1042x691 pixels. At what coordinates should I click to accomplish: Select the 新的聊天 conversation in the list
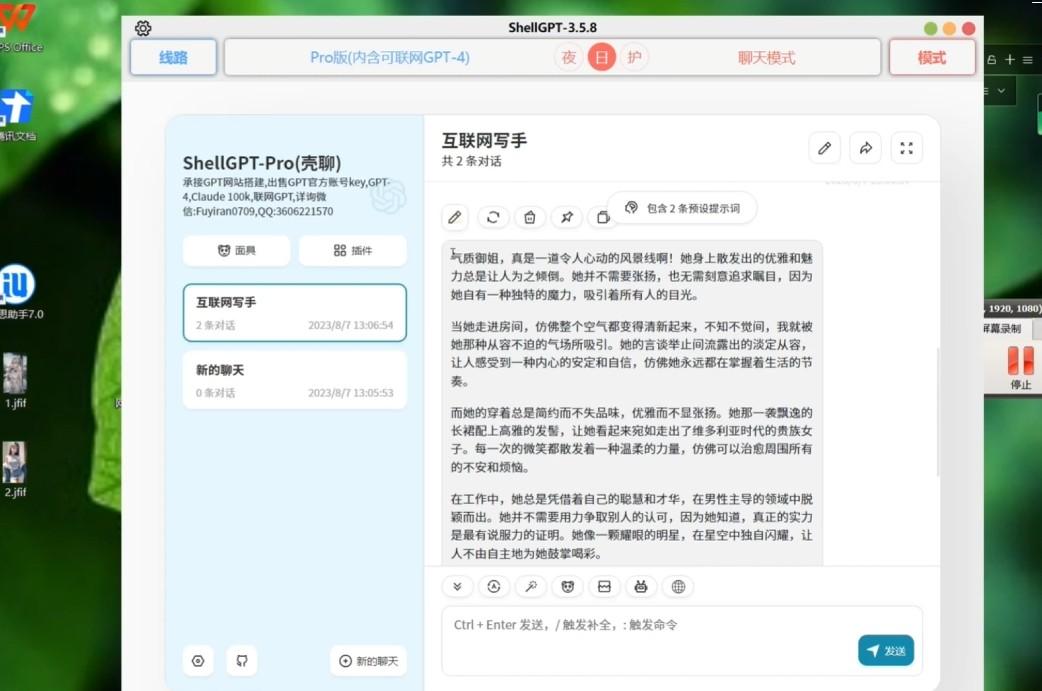[294, 380]
